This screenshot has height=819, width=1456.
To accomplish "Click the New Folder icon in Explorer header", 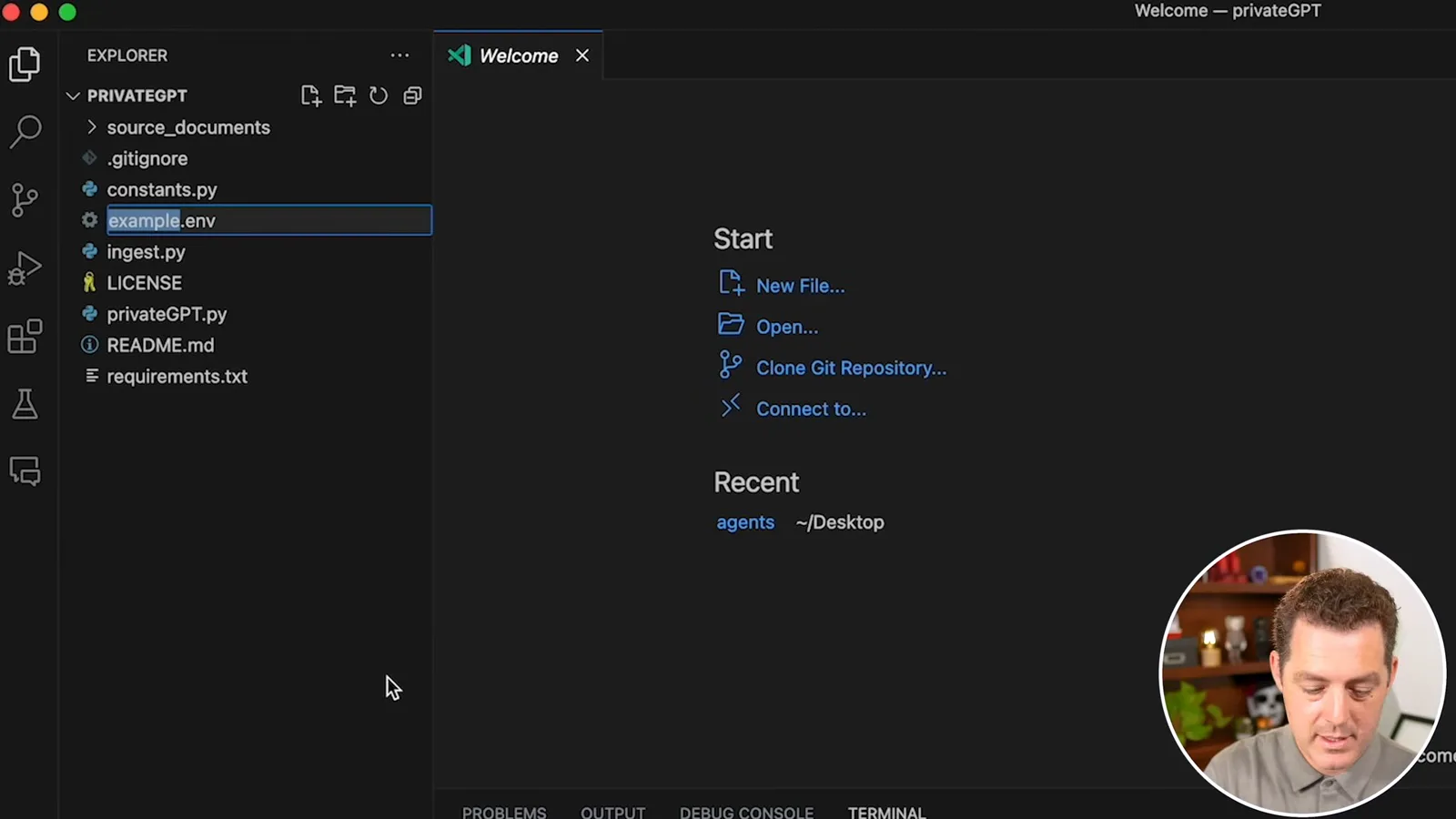I will click(345, 96).
